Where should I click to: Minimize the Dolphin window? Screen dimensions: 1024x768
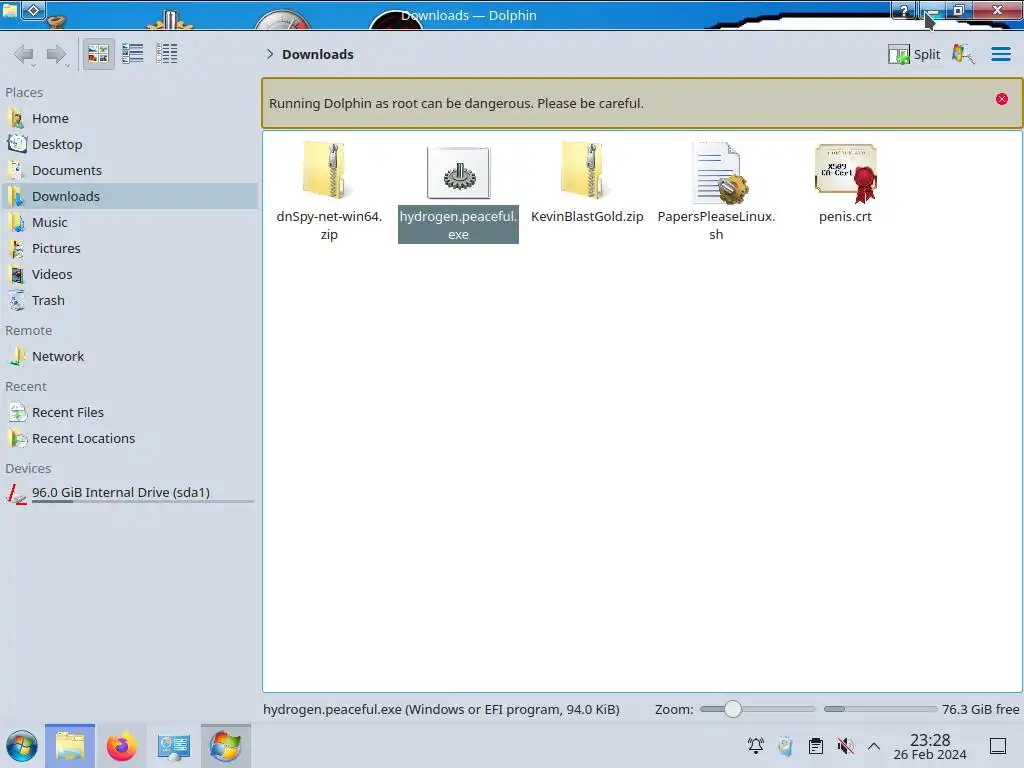coord(931,10)
